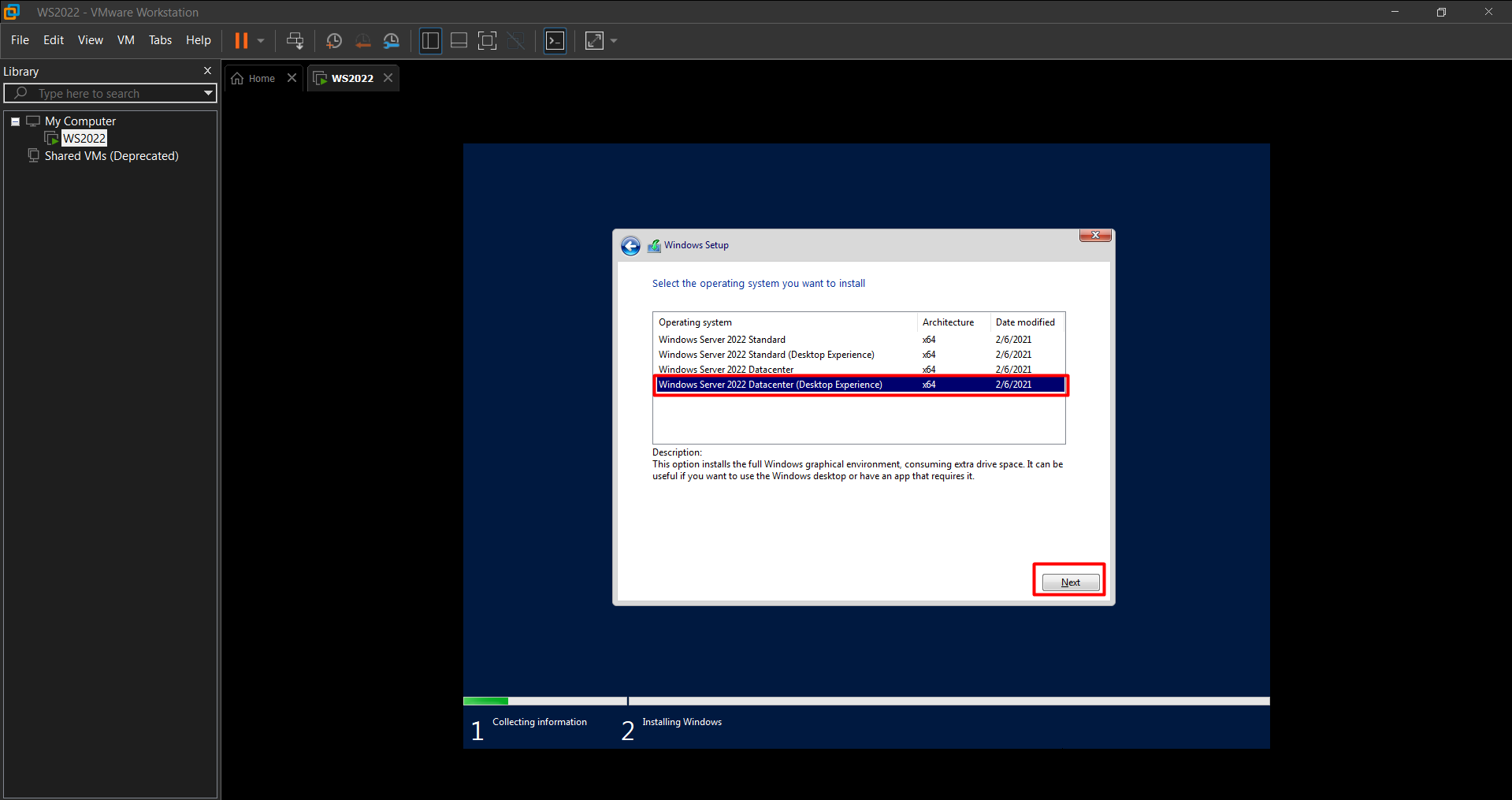Select My Computer in the library
The width and height of the screenshot is (1512, 800).
coord(80,121)
